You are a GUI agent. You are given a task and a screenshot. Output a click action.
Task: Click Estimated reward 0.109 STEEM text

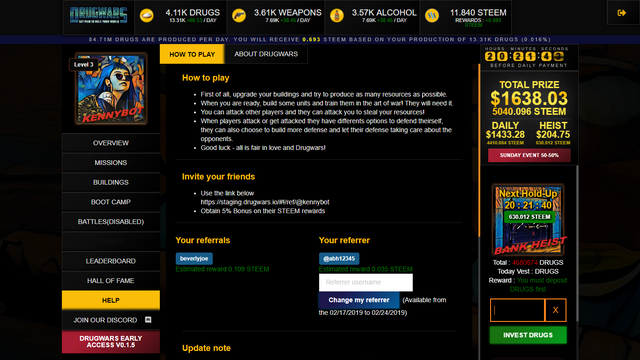click(222, 269)
